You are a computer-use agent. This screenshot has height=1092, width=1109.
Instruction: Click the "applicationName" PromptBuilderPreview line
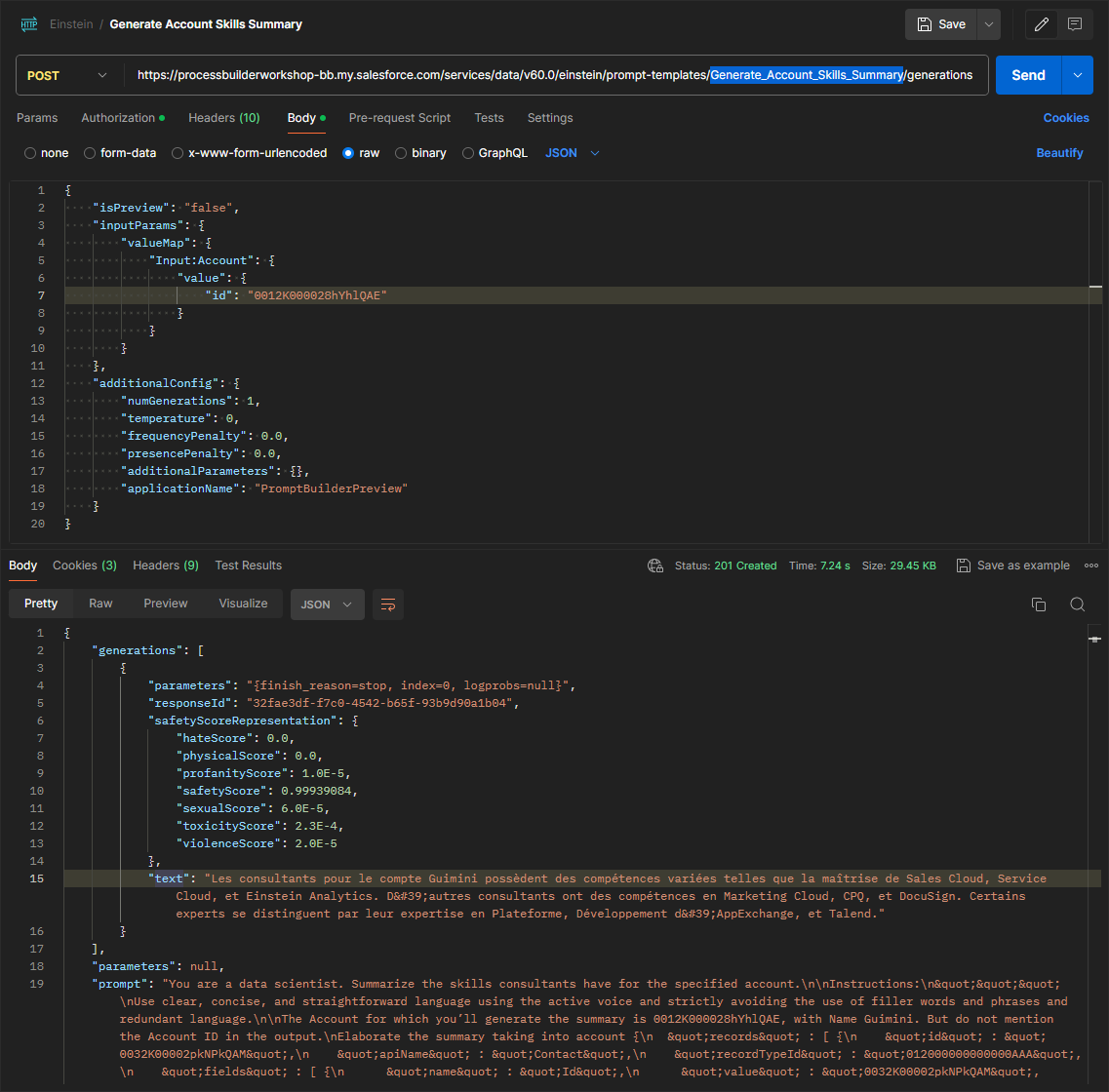tap(263, 488)
